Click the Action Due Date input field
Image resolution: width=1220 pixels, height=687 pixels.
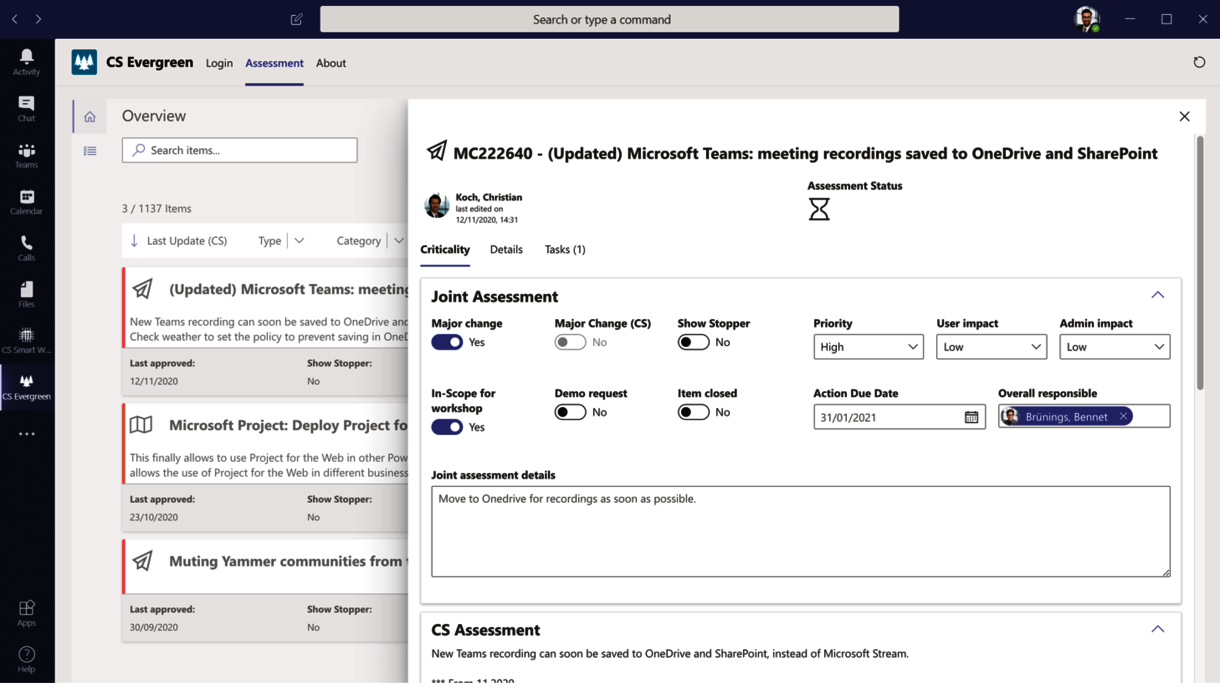click(899, 417)
